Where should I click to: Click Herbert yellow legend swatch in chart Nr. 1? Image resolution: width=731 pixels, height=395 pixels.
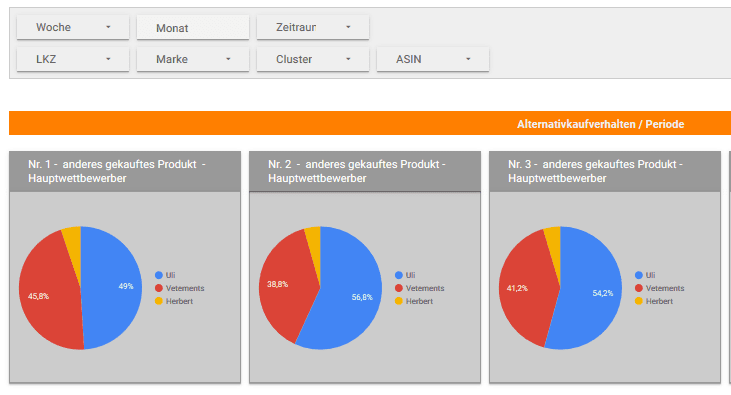click(159, 301)
